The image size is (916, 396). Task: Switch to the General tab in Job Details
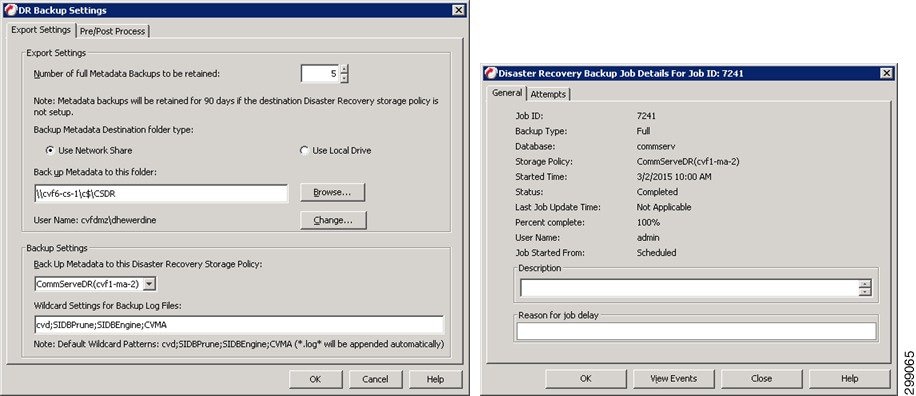pyautogui.click(x=507, y=92)
